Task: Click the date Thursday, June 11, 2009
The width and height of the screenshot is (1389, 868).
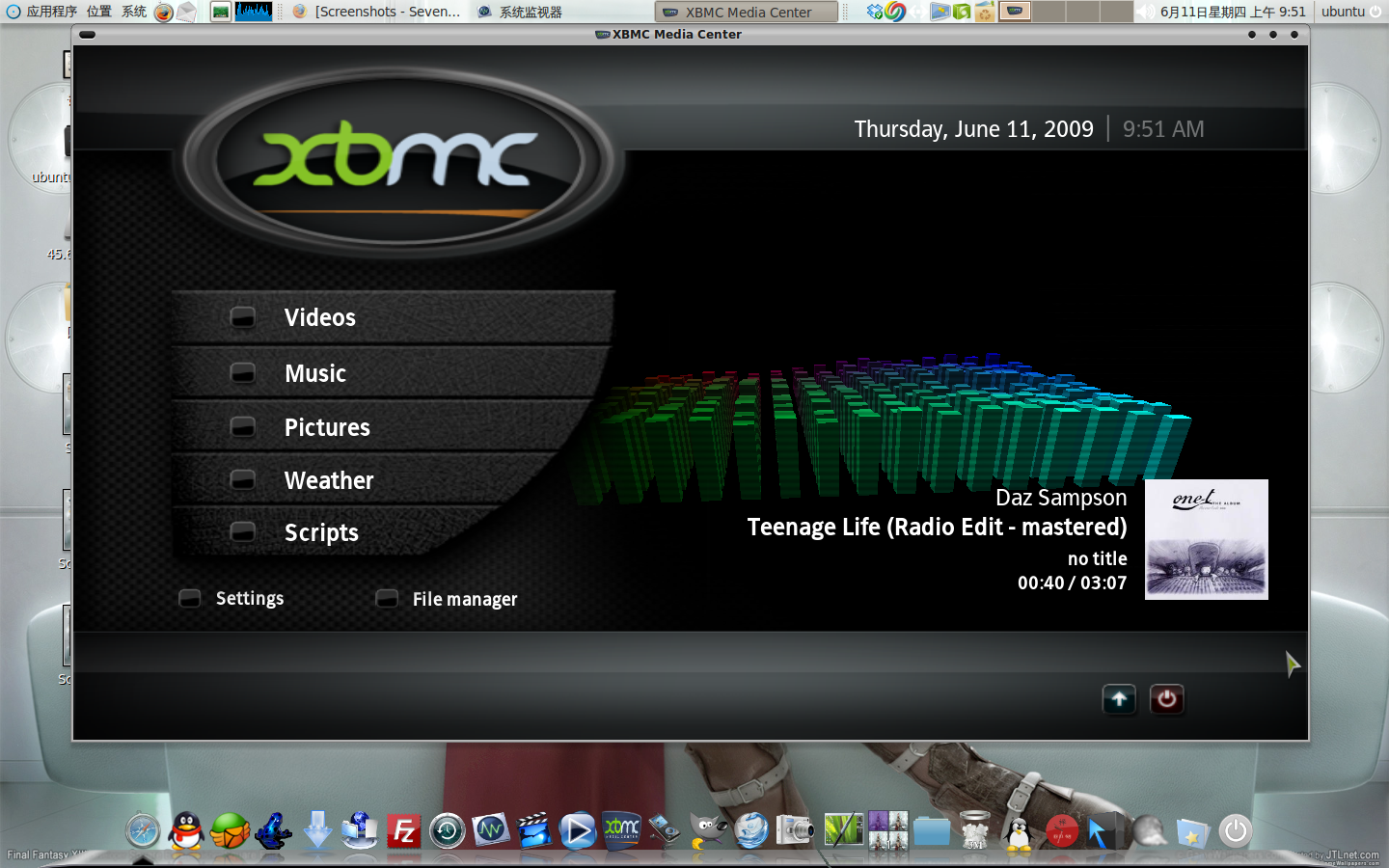Action: click(x=973, y=129)
